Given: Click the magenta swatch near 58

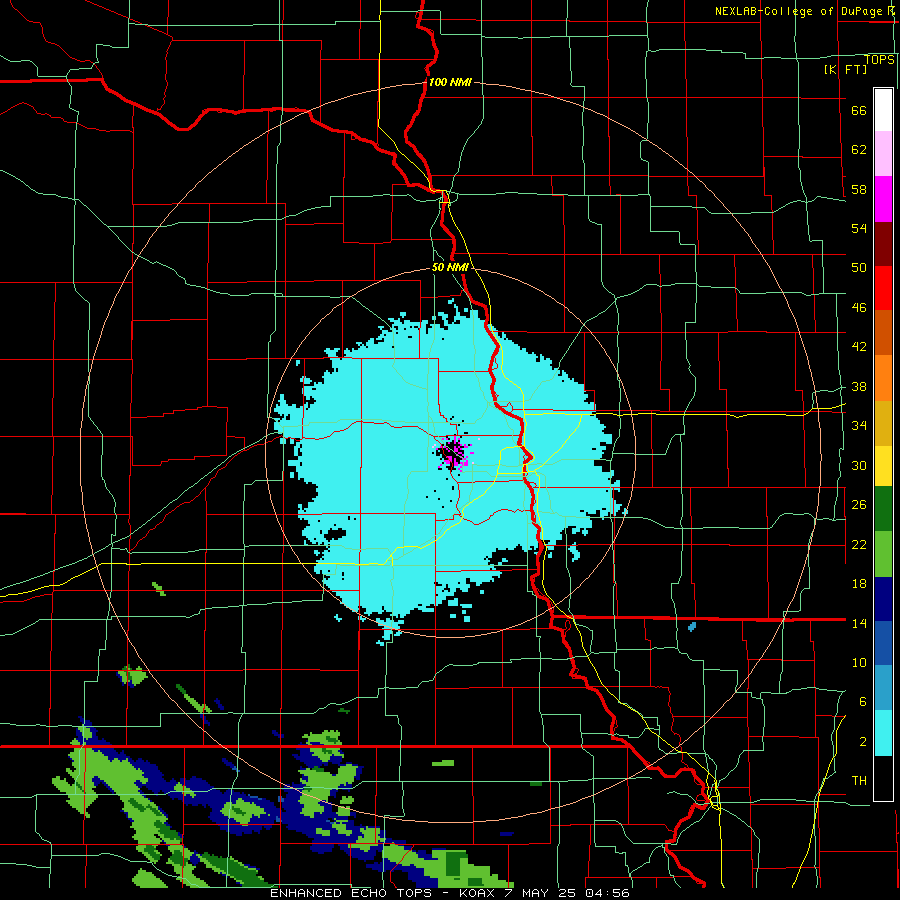Looking at the screenshot, I should pyautogui.click(x=883, y=199).
